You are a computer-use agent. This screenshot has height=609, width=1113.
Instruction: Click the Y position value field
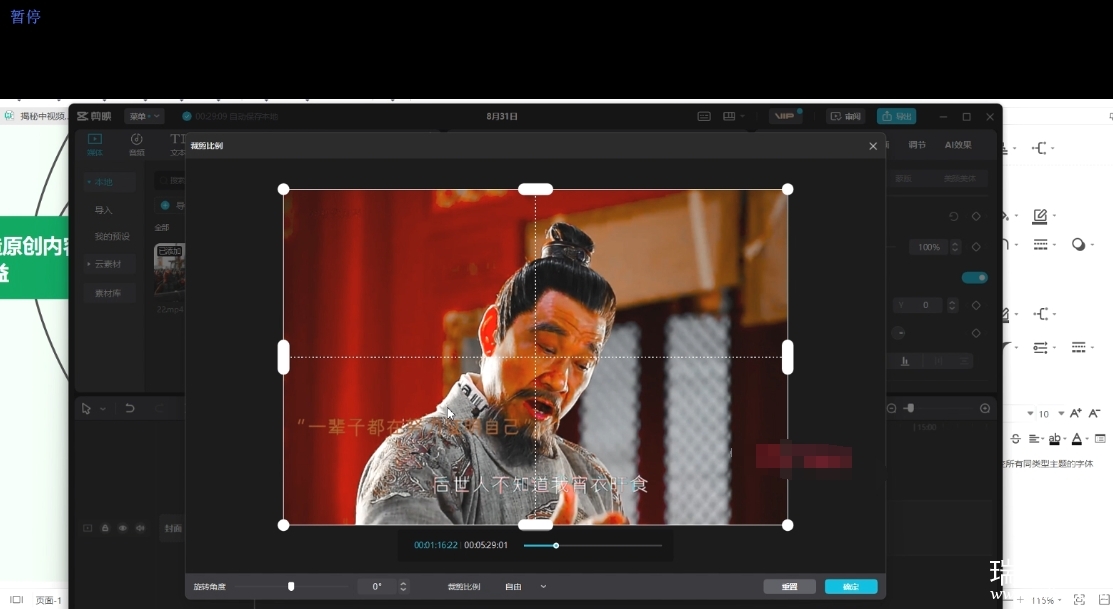coord(920,305)
